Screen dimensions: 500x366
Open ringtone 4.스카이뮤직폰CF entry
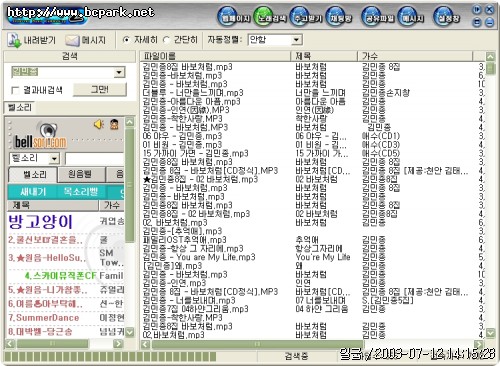click(x=61, y=276)
